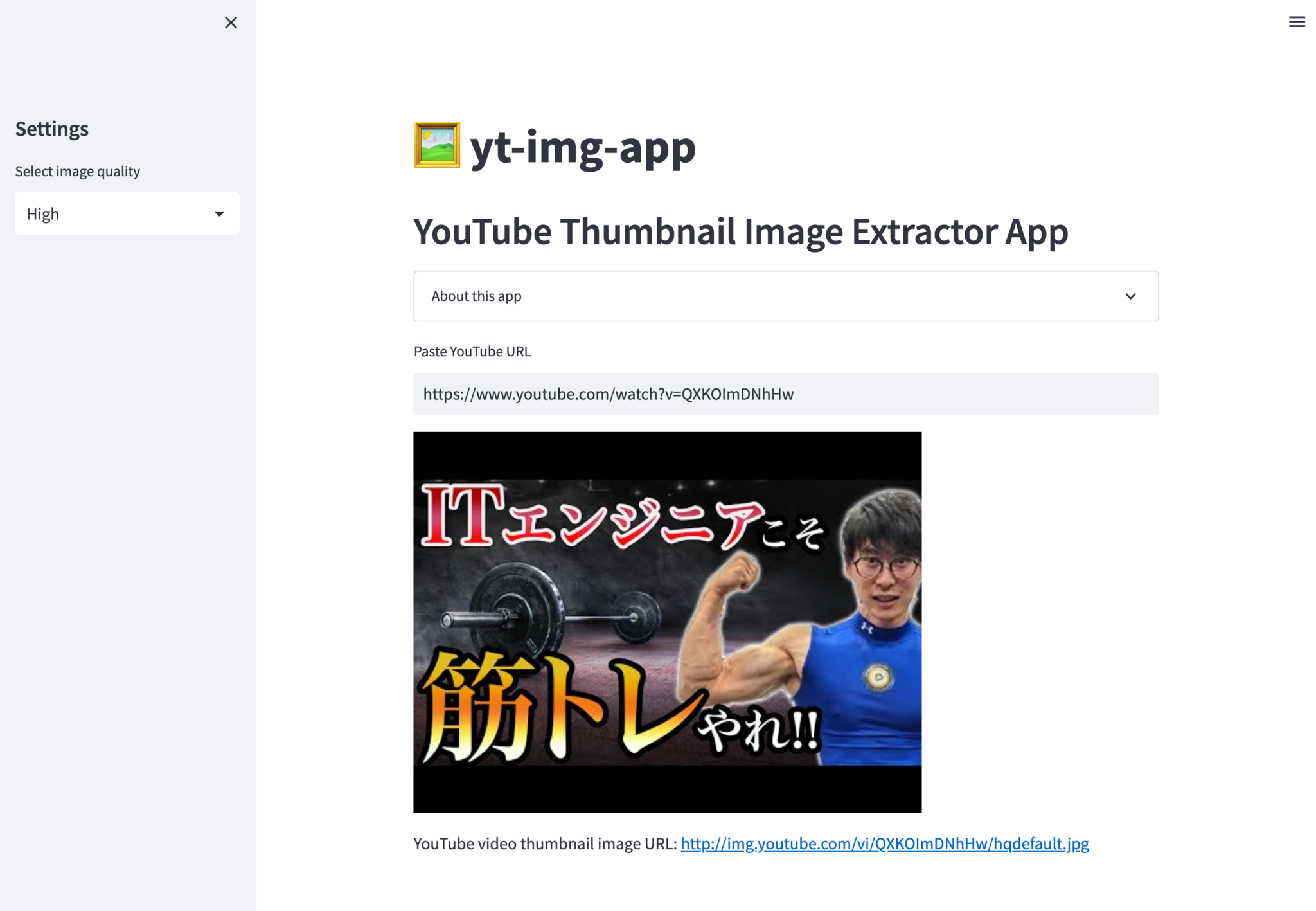This screenshot has height=911, width=1316.
Task: Collapse the Settings sidebar with the X icon
Action: (x=231, y=23)
